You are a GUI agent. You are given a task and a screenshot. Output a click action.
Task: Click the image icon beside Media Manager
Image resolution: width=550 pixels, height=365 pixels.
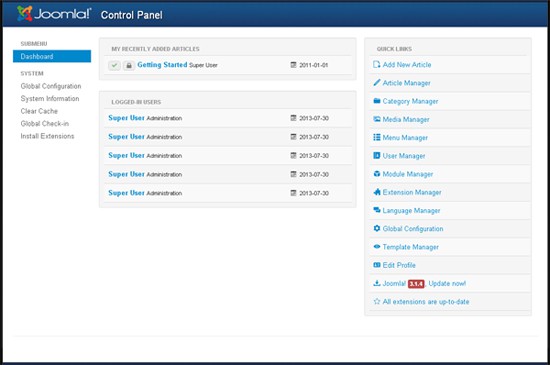tap(377, 119)
